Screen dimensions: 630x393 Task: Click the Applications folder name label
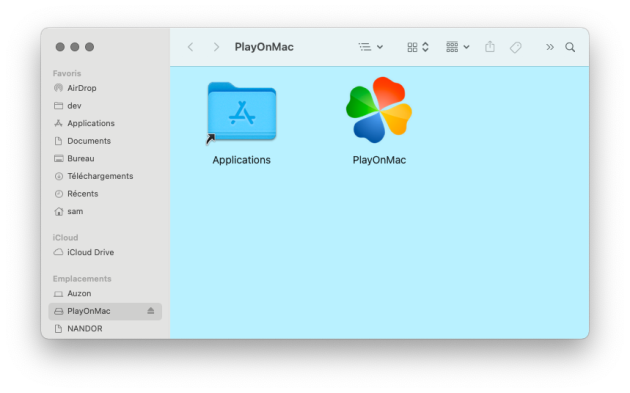tap(241, 160)
